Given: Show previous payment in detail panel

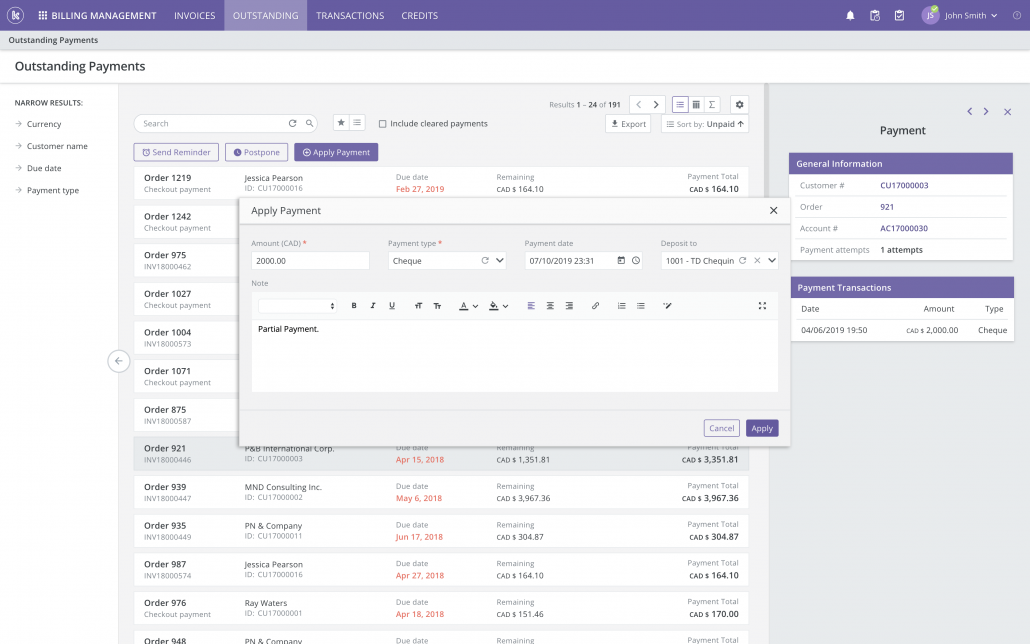Looking at the screenshot, I should pos(970,112).
